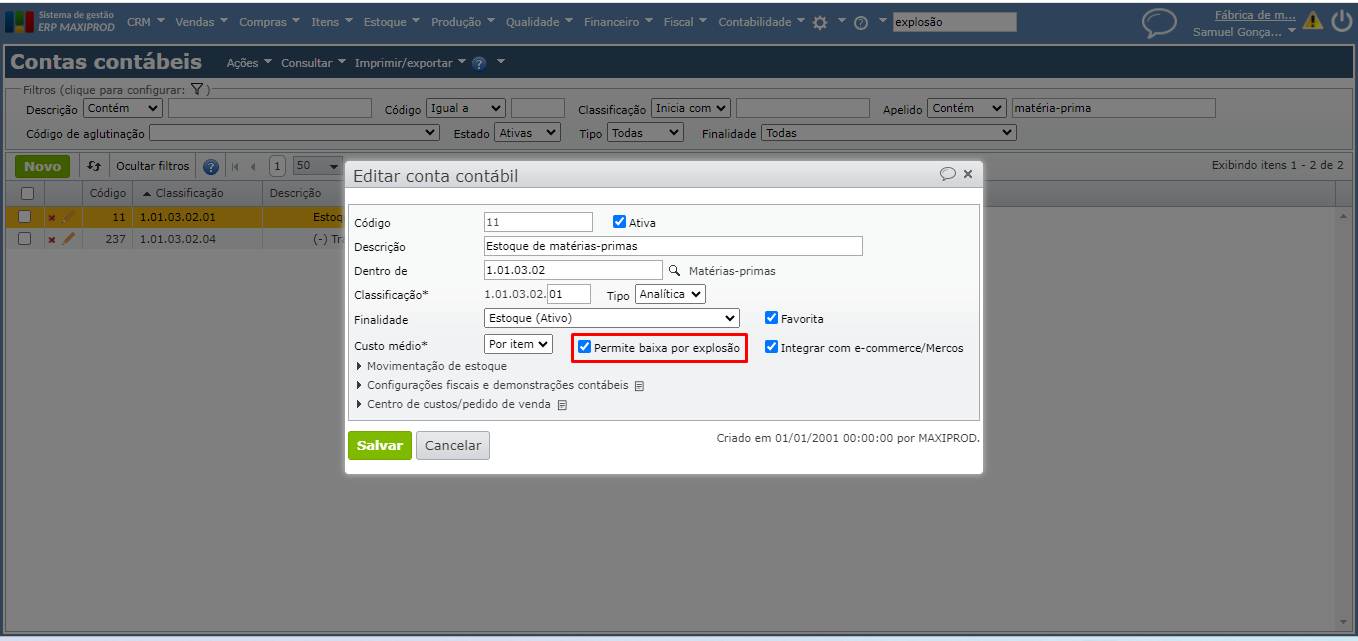The height and width of the screenshot is (641, 1358).
Task: Open the chat speech bubble icon in header
Action: (1159, 23)
